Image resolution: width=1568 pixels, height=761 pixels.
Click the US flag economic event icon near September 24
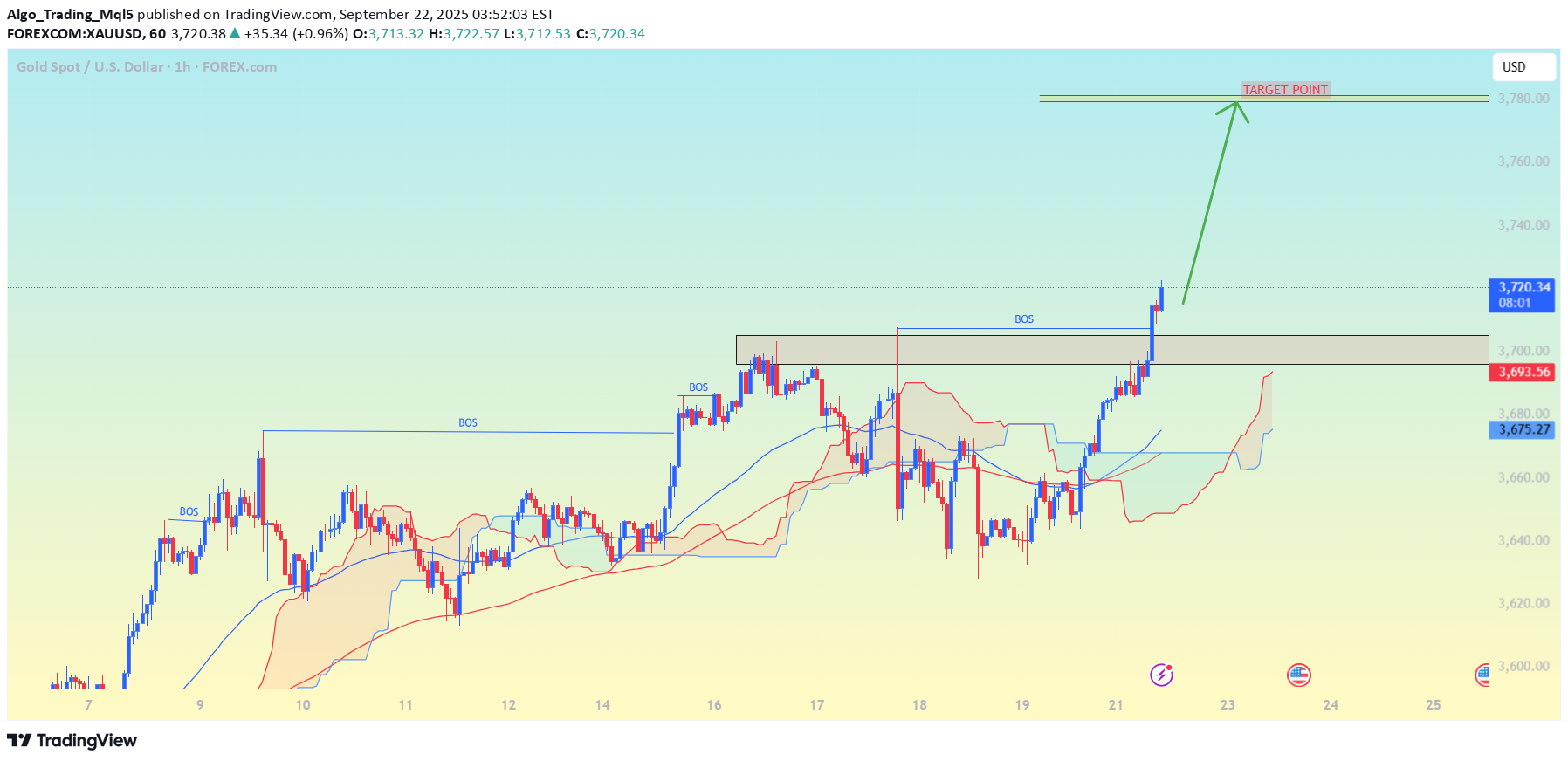pyautogui.click(x=1300, y=675)
